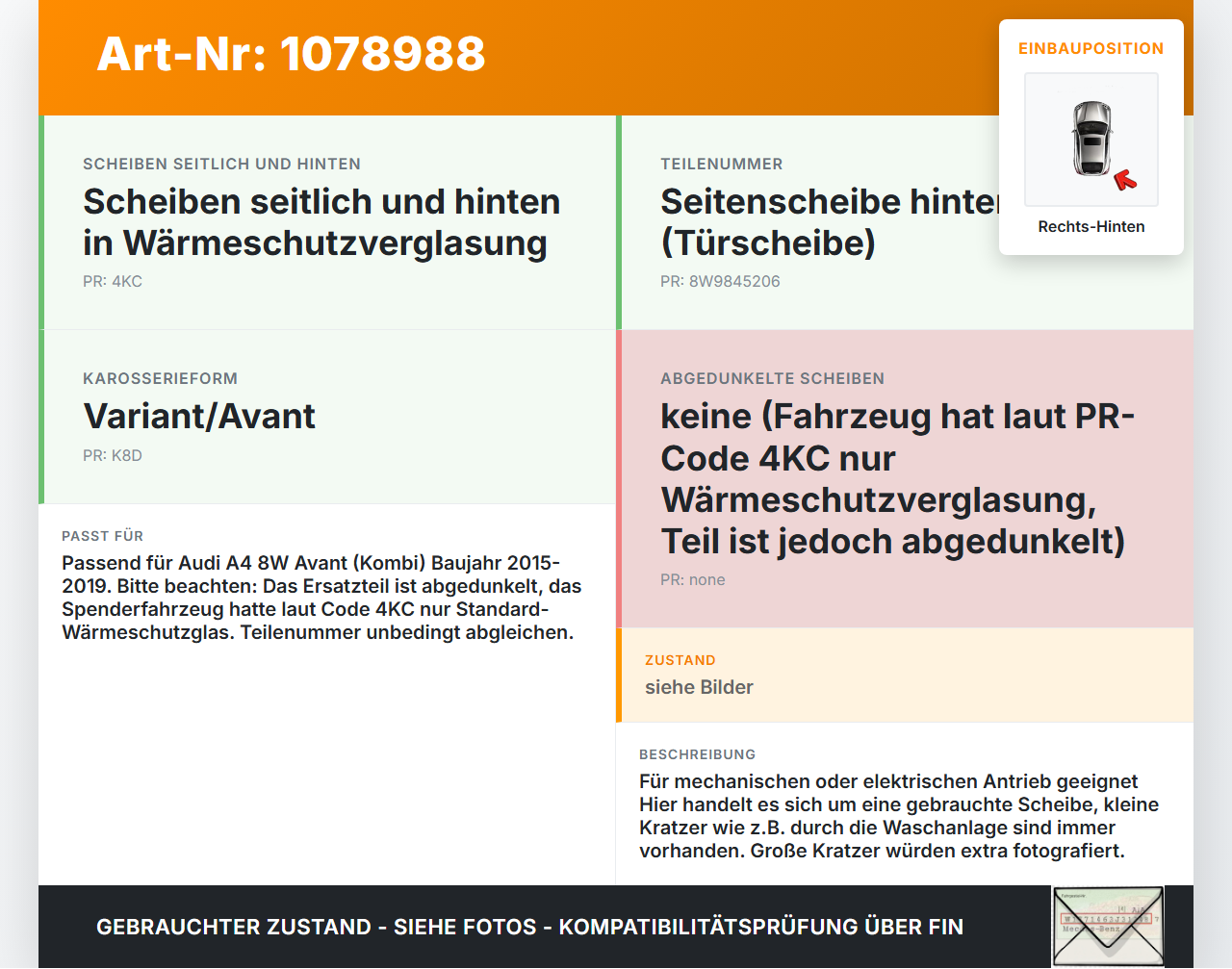
Task: Click the 'PASST FÜR' label
Action: [x=102, y=536]
